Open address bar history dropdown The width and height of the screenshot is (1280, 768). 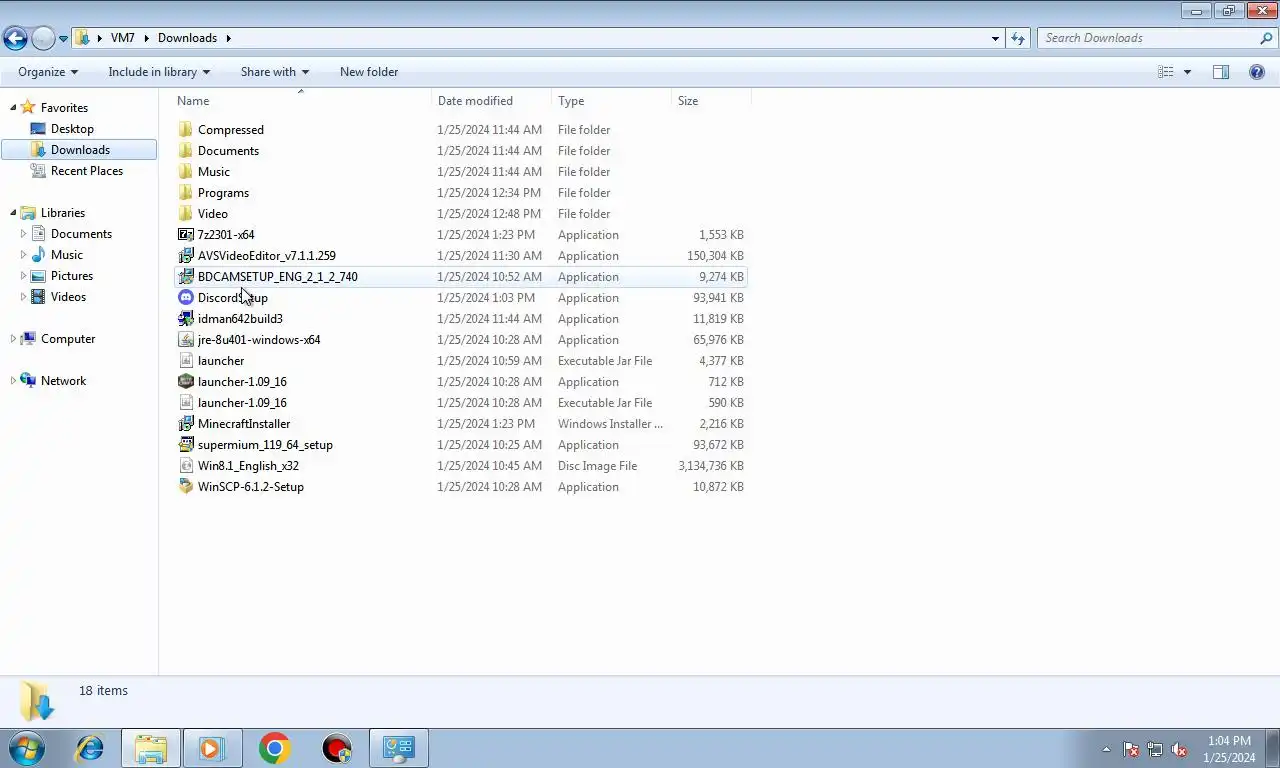995,38
